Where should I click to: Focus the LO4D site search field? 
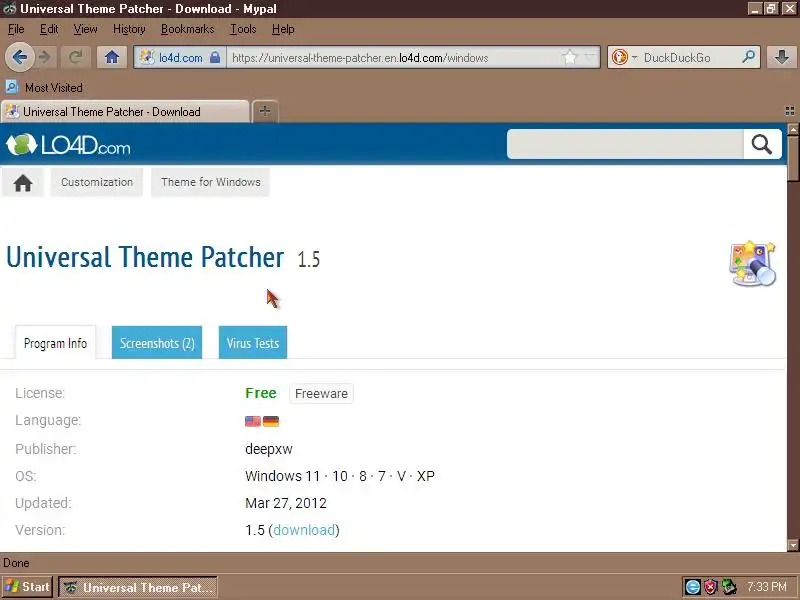tap(625, 144)
